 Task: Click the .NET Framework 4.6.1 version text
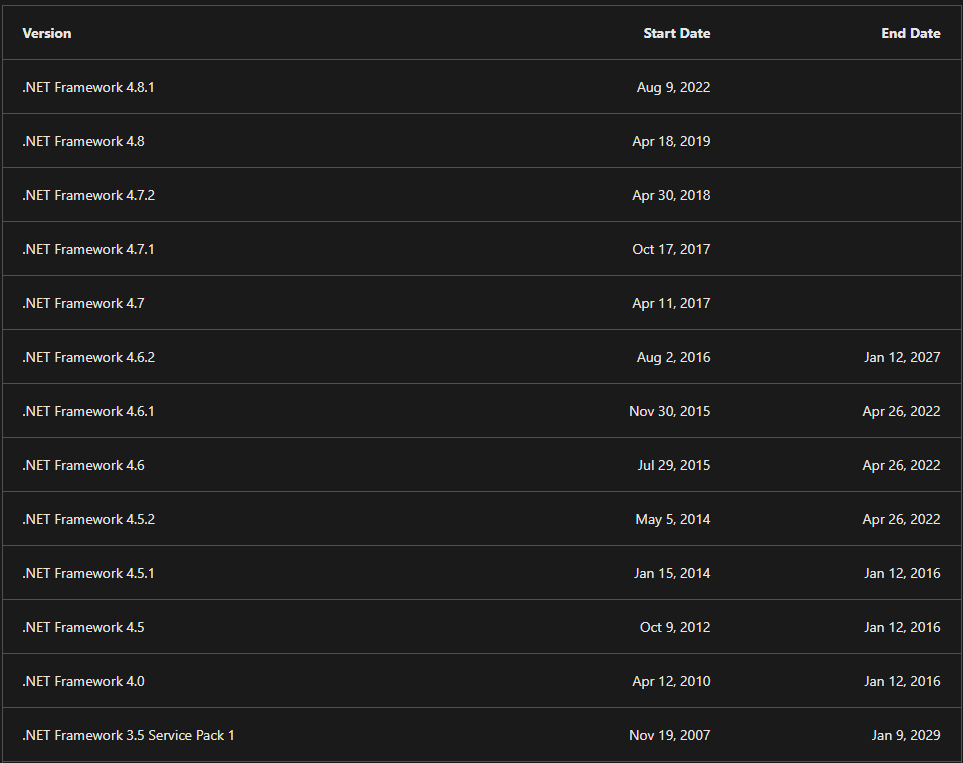88,411
